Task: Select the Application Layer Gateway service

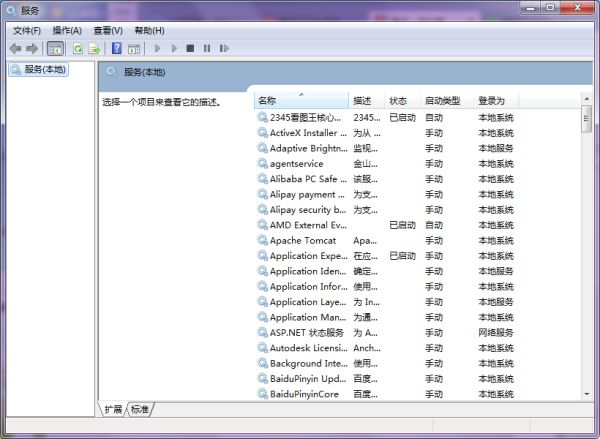Action: click(386, 302)
